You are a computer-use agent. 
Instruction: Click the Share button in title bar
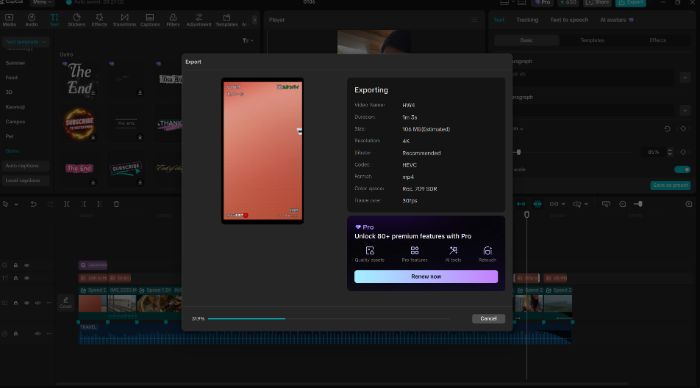[x=597, y=3]
